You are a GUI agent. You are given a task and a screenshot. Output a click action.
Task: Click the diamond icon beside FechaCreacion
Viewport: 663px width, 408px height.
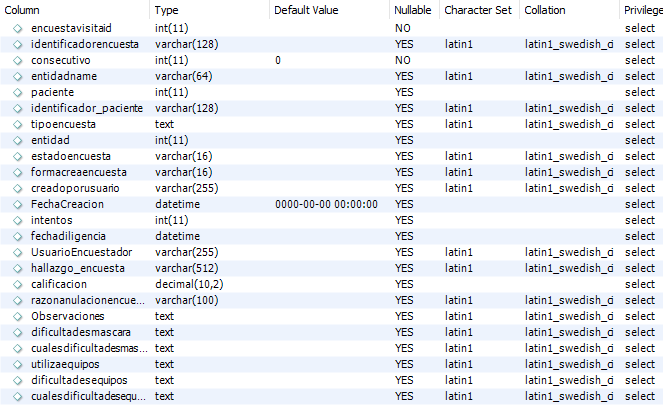click(x=17, y=204)
